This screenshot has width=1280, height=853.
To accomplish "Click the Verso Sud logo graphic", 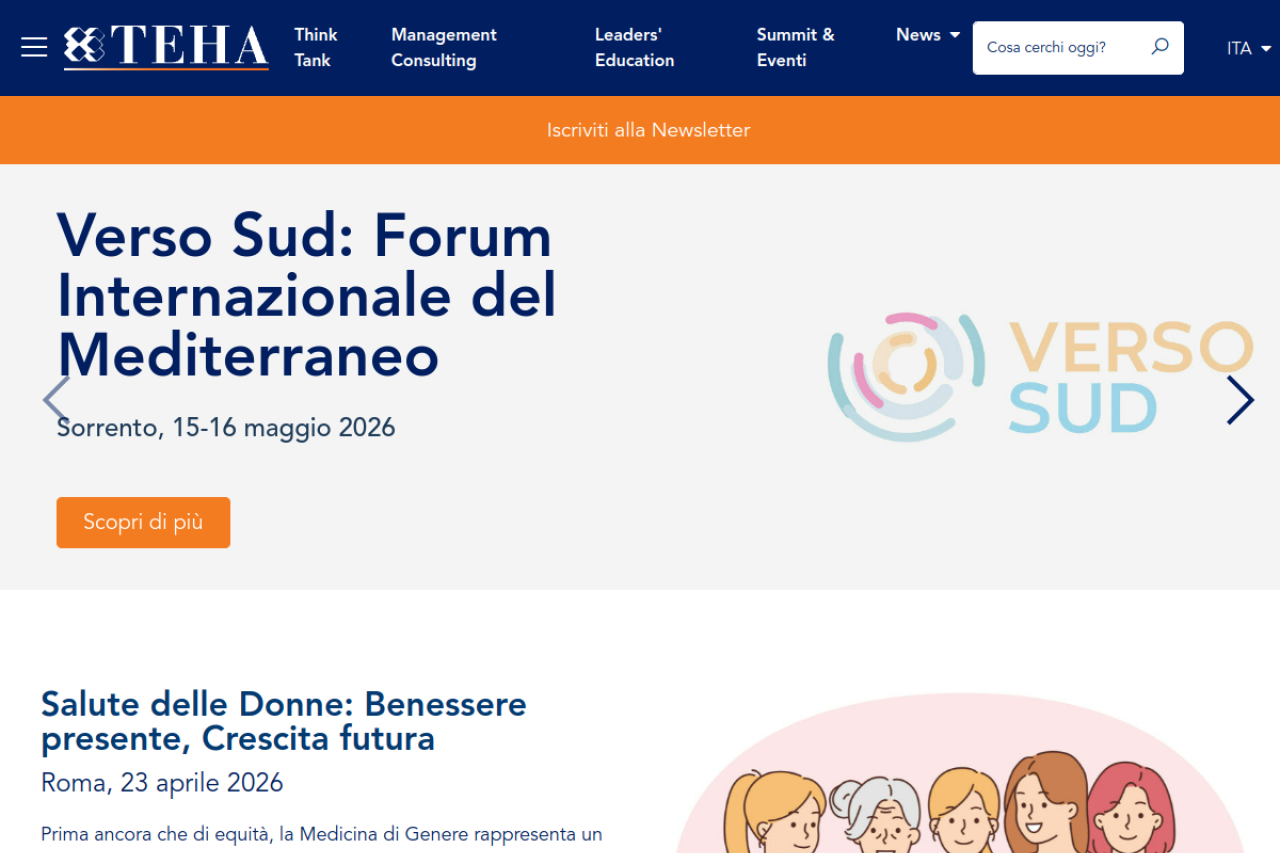I will pyautogui.click(x=1040, y=377).
